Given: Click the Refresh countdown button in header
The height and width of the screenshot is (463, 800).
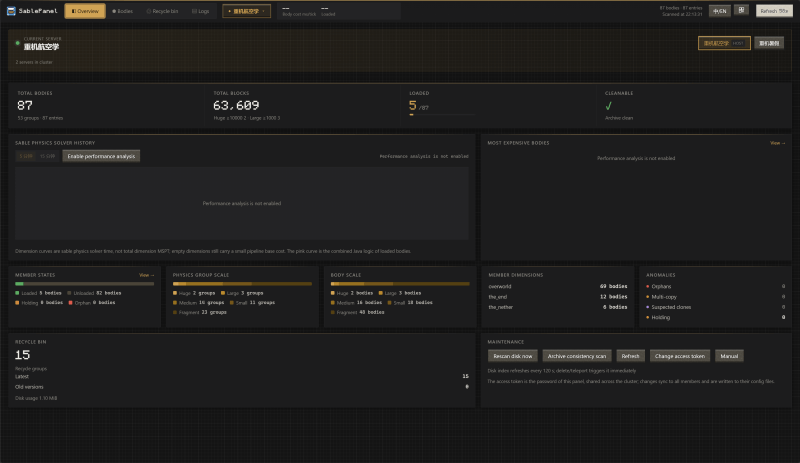Looking at the screenshot, I should (774, 11).
